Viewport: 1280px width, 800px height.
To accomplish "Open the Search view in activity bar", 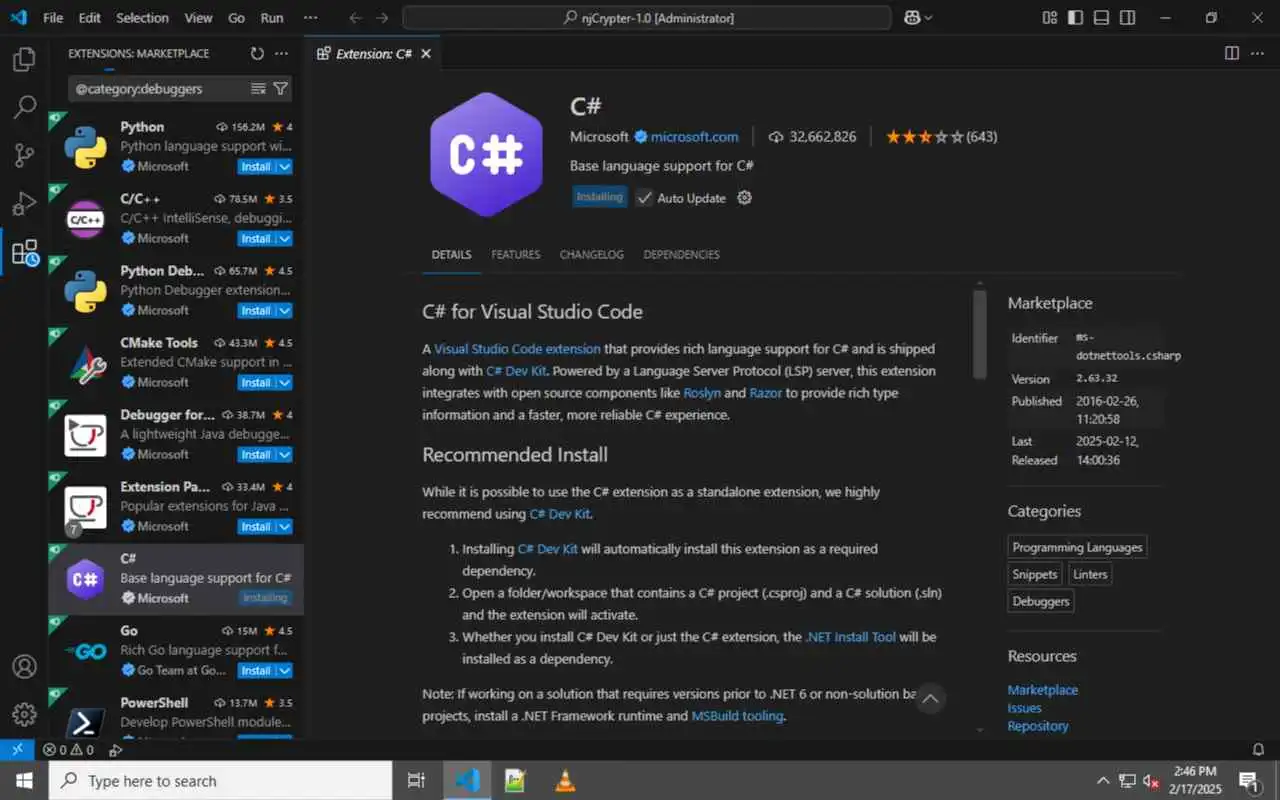I will click(24, 107).
